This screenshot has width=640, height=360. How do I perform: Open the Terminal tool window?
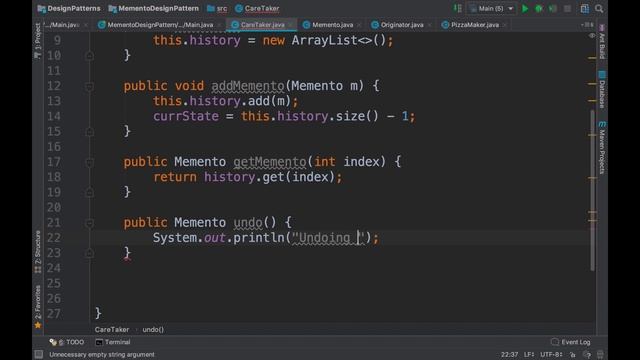(113, 342)
